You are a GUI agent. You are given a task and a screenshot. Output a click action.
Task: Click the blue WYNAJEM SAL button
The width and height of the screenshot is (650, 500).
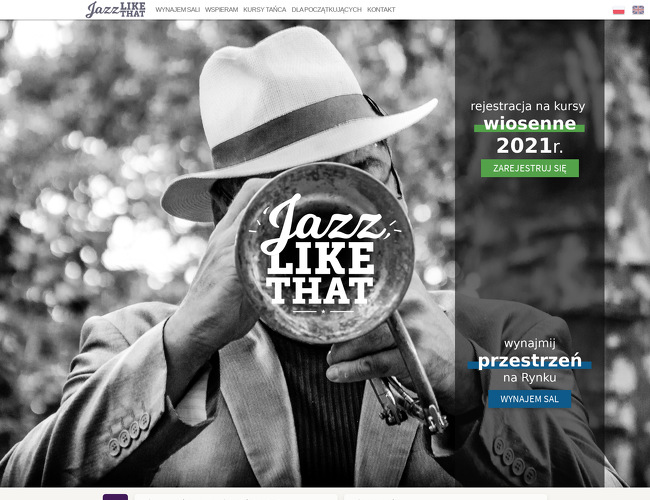(529, 399)
